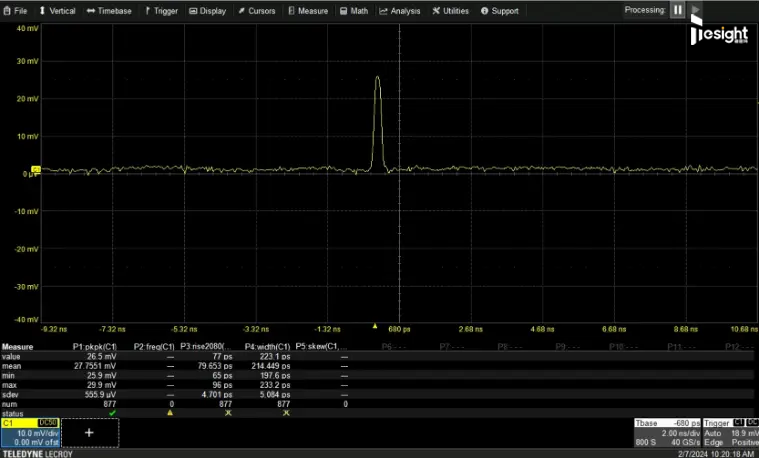Viewport: 760px width, 458px height.
Task: Click the P4 status X icon
Action: tap(286, 413)
